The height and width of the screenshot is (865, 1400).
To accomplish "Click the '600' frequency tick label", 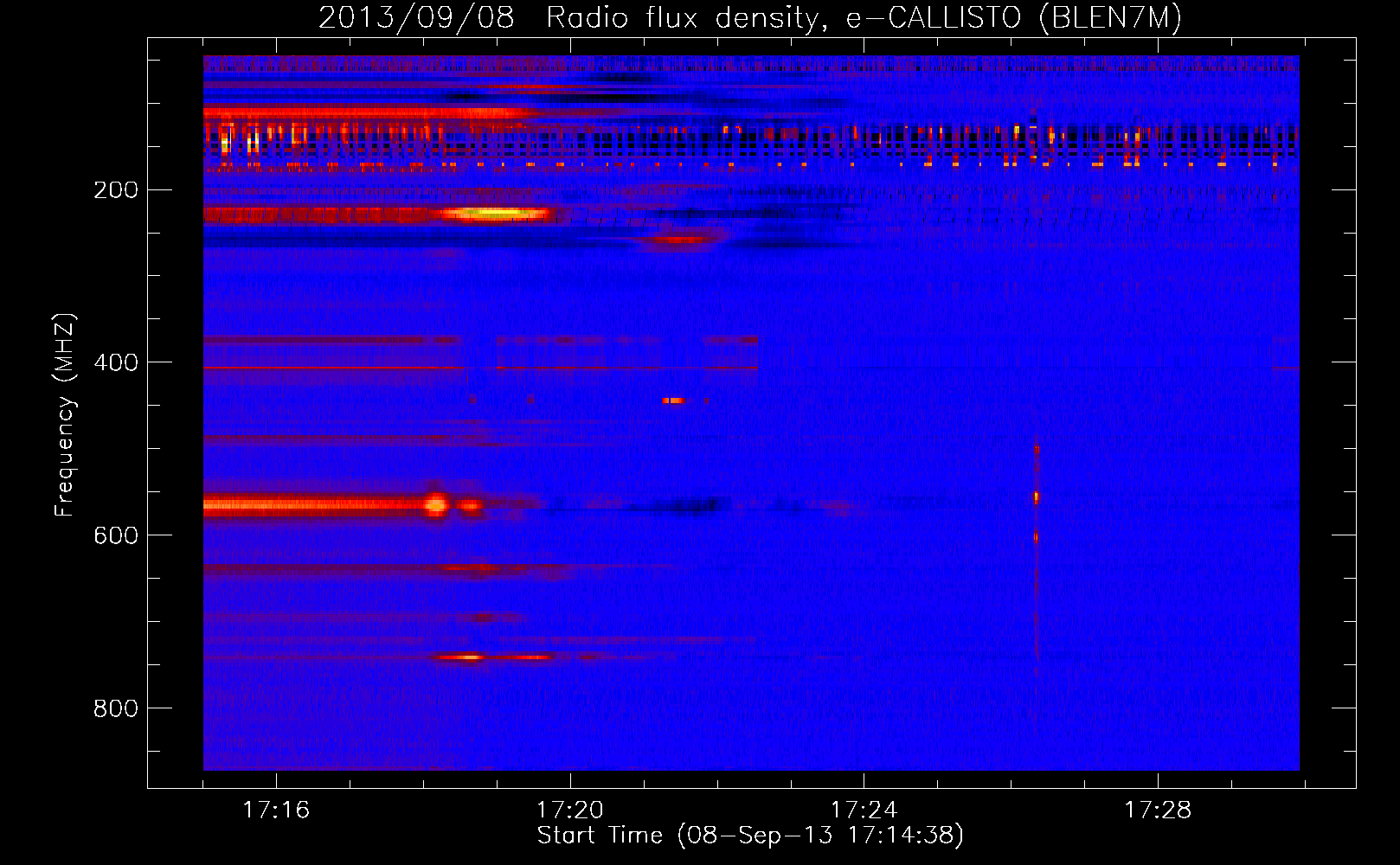I will click(116, 535).
